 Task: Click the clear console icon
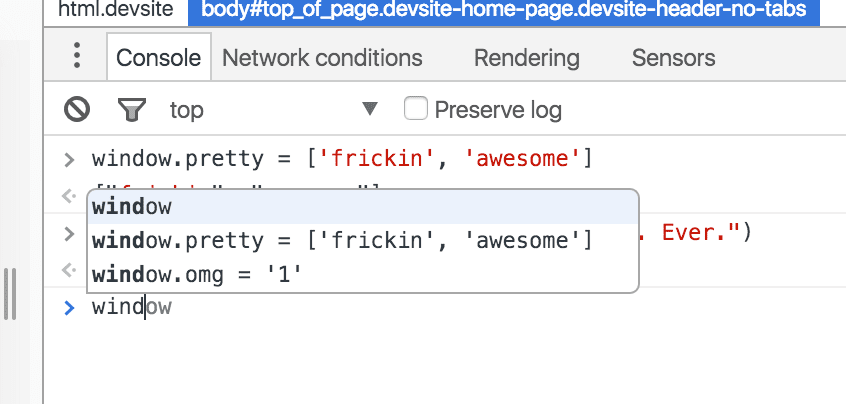point(77,109)
